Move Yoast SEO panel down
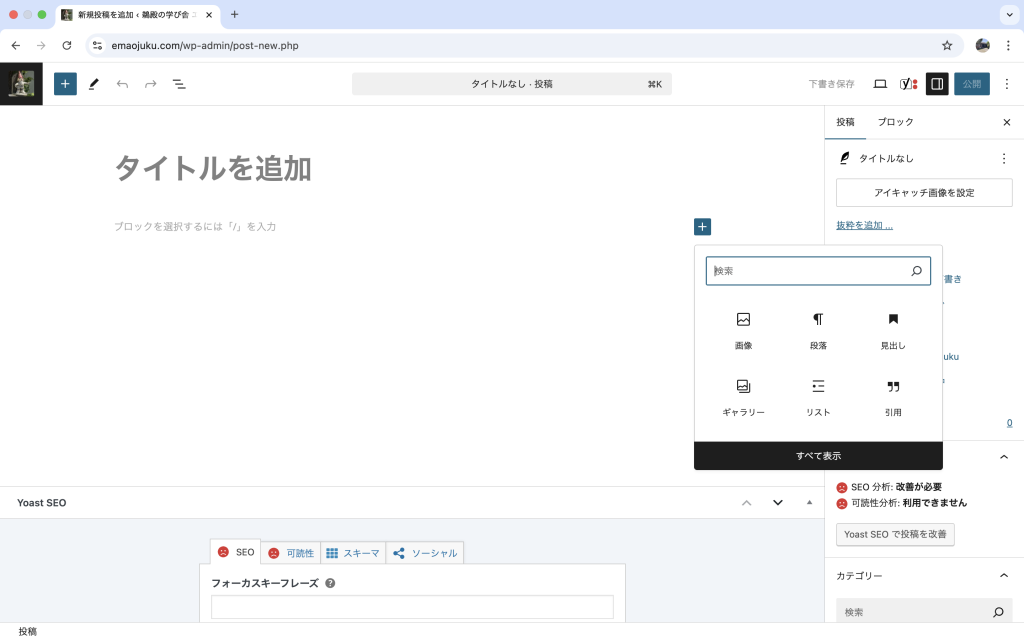1024x640 pixels. 778,503
